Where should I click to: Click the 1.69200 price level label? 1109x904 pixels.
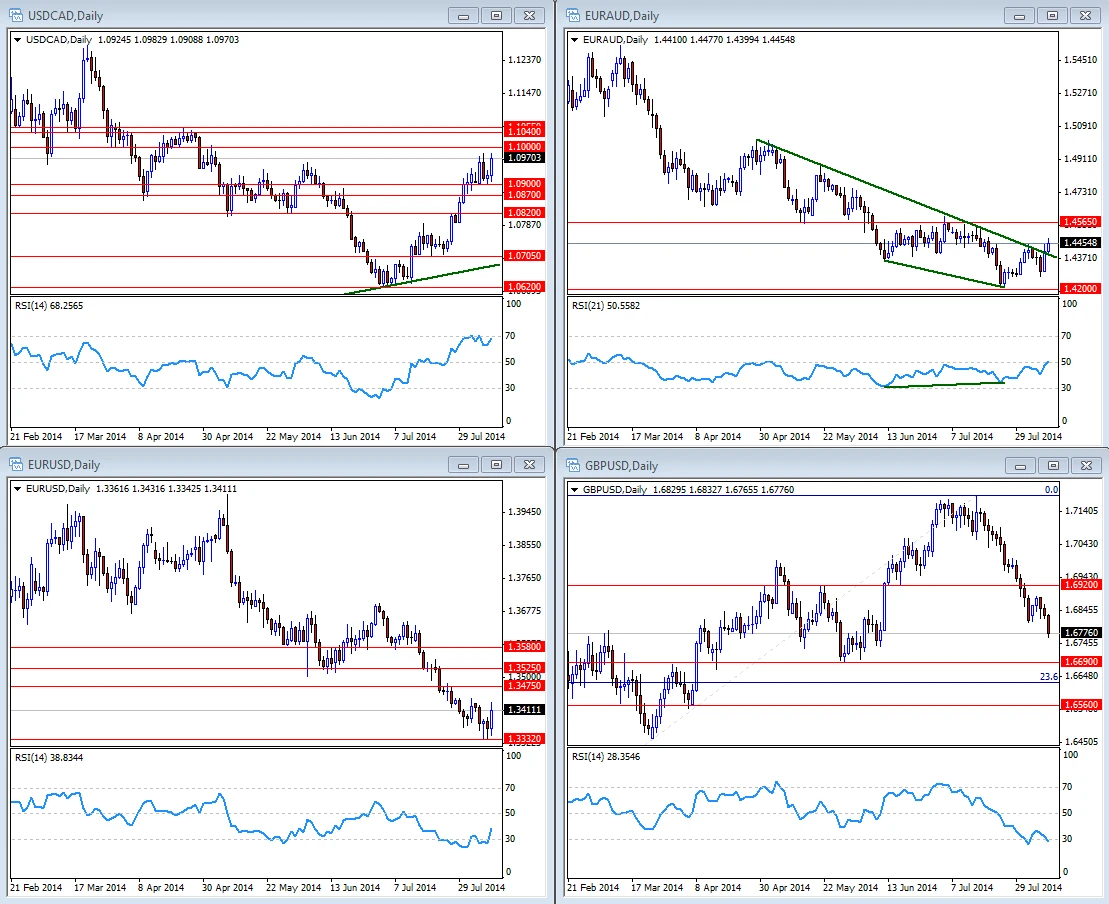click(x=1081, y=585)
